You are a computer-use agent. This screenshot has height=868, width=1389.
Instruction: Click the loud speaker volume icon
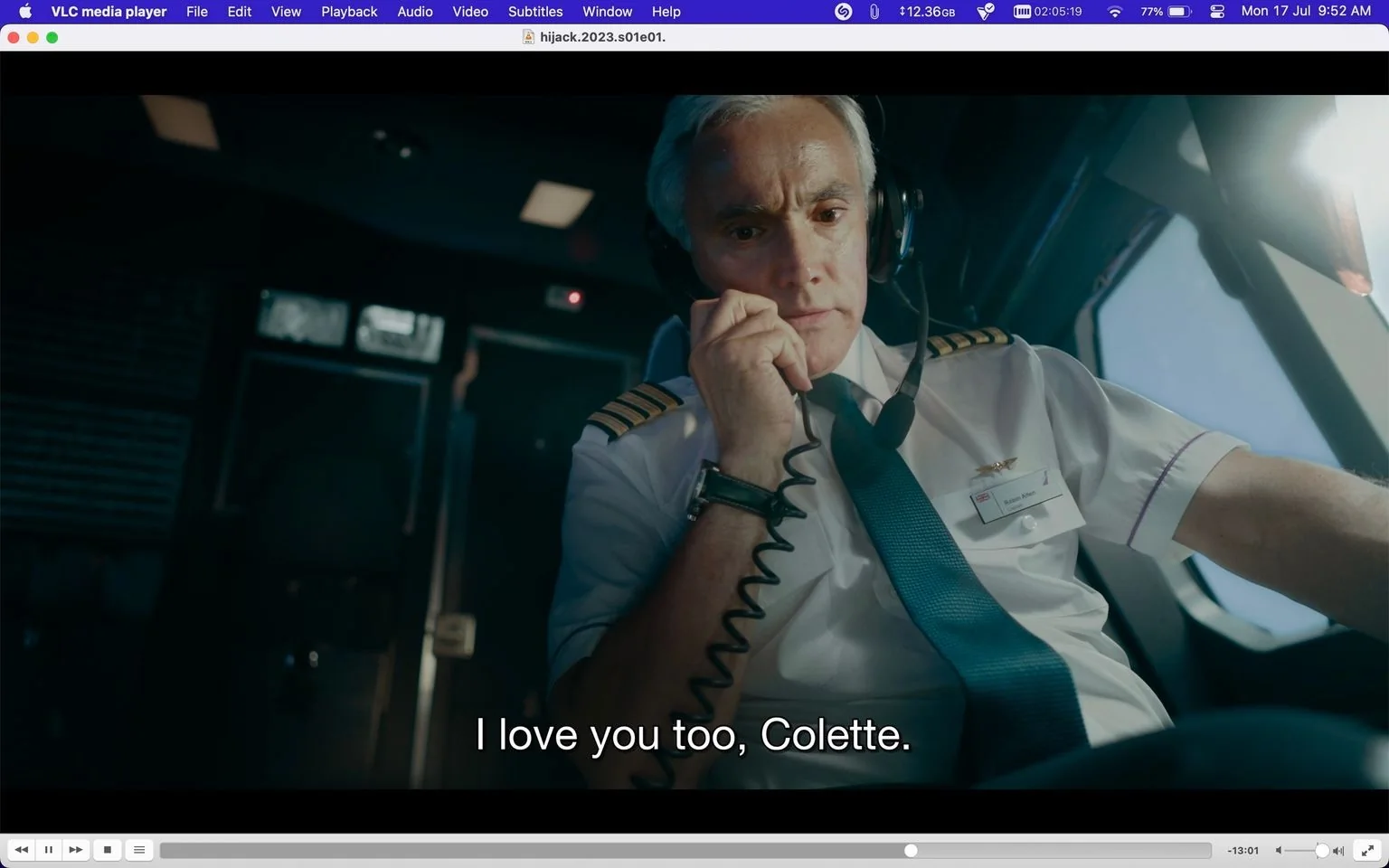(1338, 851)
